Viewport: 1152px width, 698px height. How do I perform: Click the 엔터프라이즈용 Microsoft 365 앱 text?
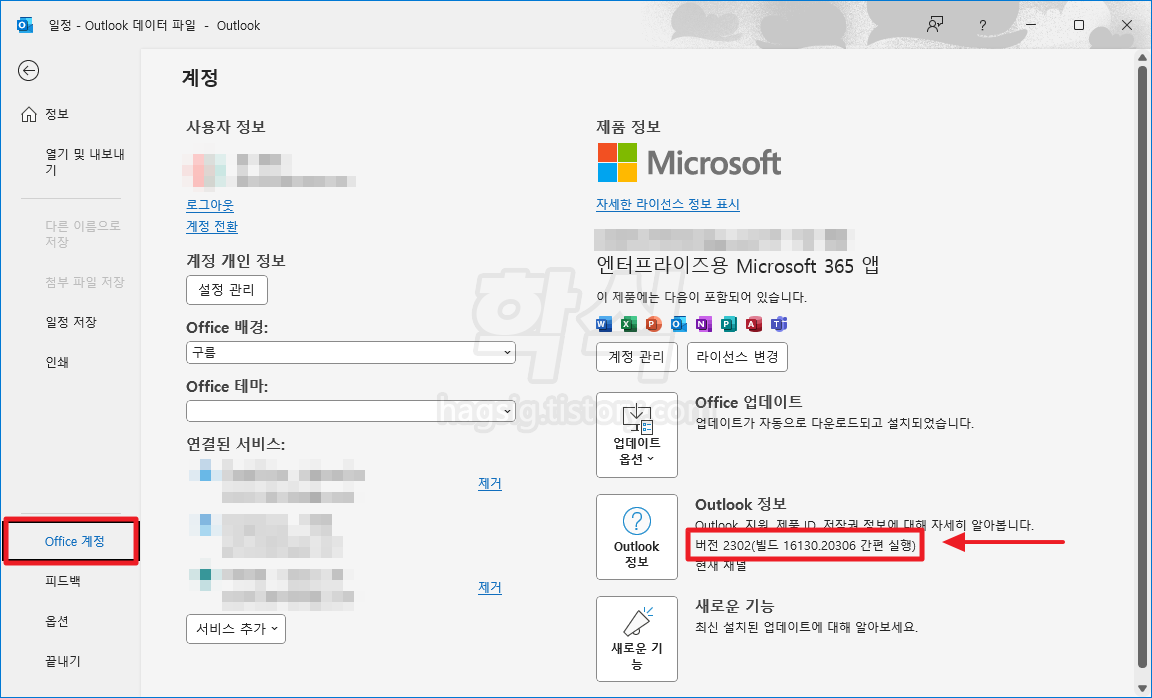[738, 265]
